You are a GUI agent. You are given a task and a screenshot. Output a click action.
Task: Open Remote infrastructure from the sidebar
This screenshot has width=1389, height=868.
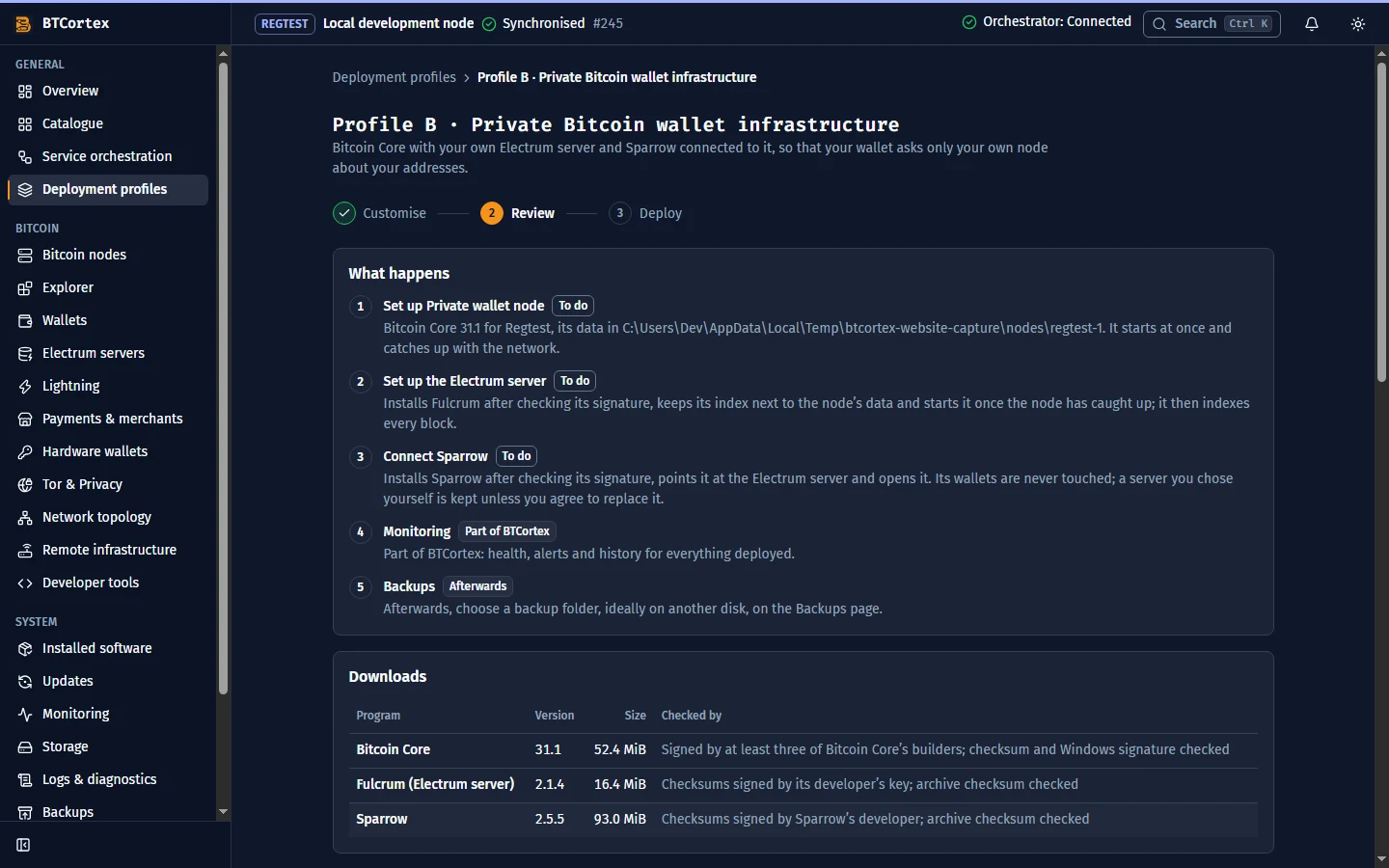tap(108, 551)
